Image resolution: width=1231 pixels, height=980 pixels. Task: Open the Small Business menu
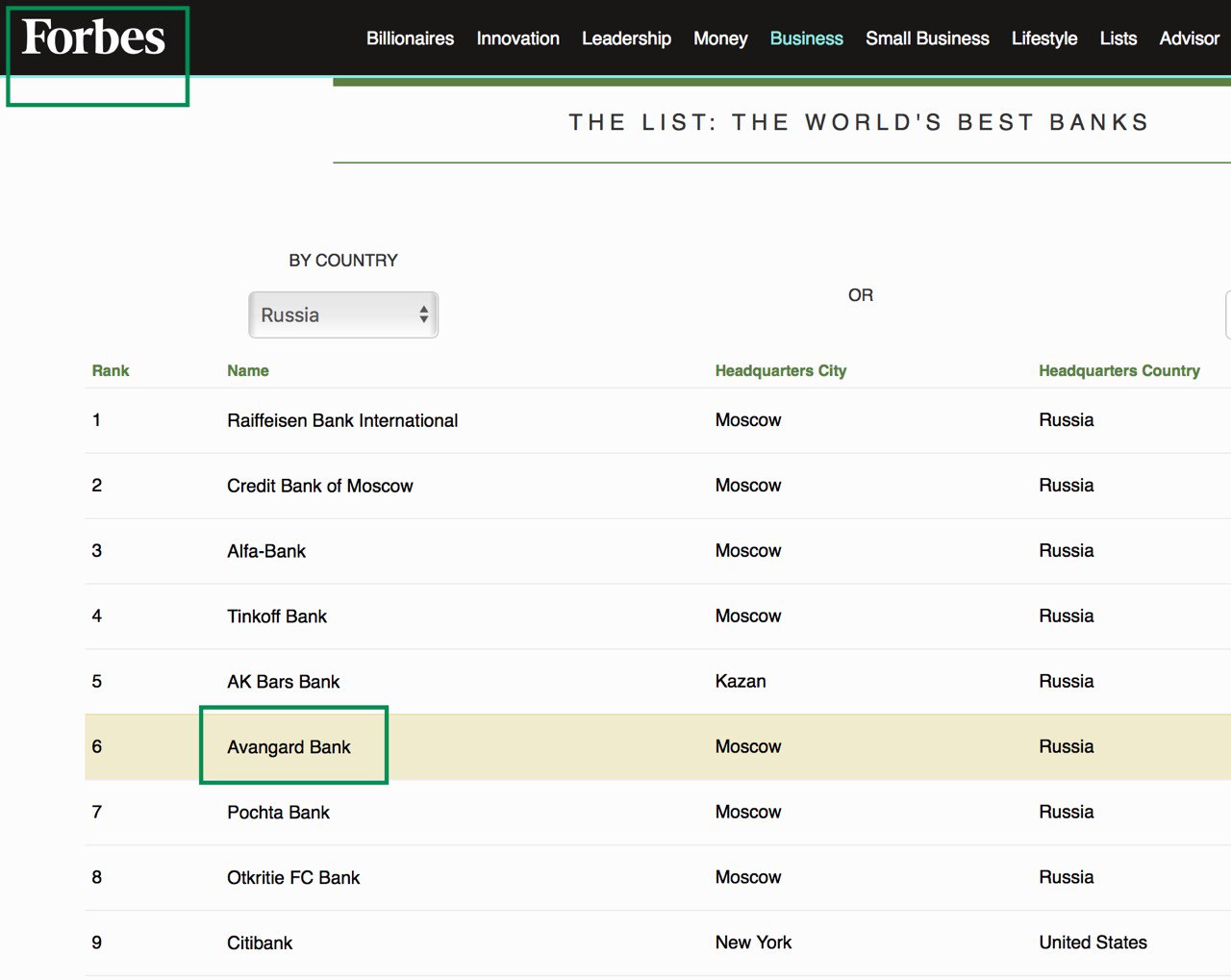(927, 38)
